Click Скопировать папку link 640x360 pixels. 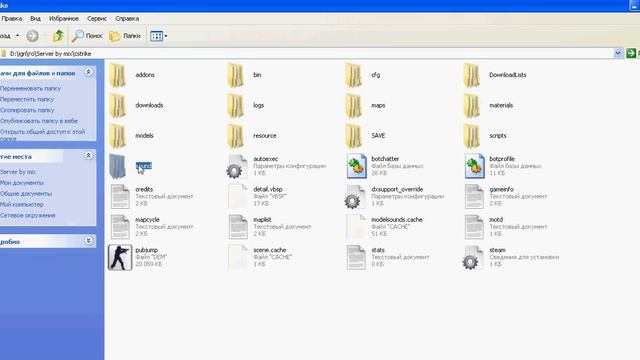point(27,110)
